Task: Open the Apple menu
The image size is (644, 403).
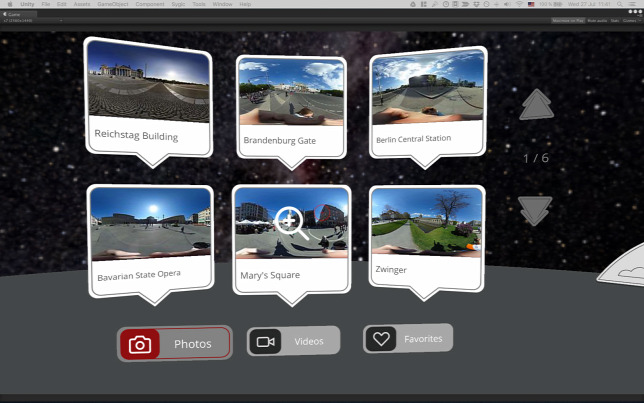Action: [10, 4]
